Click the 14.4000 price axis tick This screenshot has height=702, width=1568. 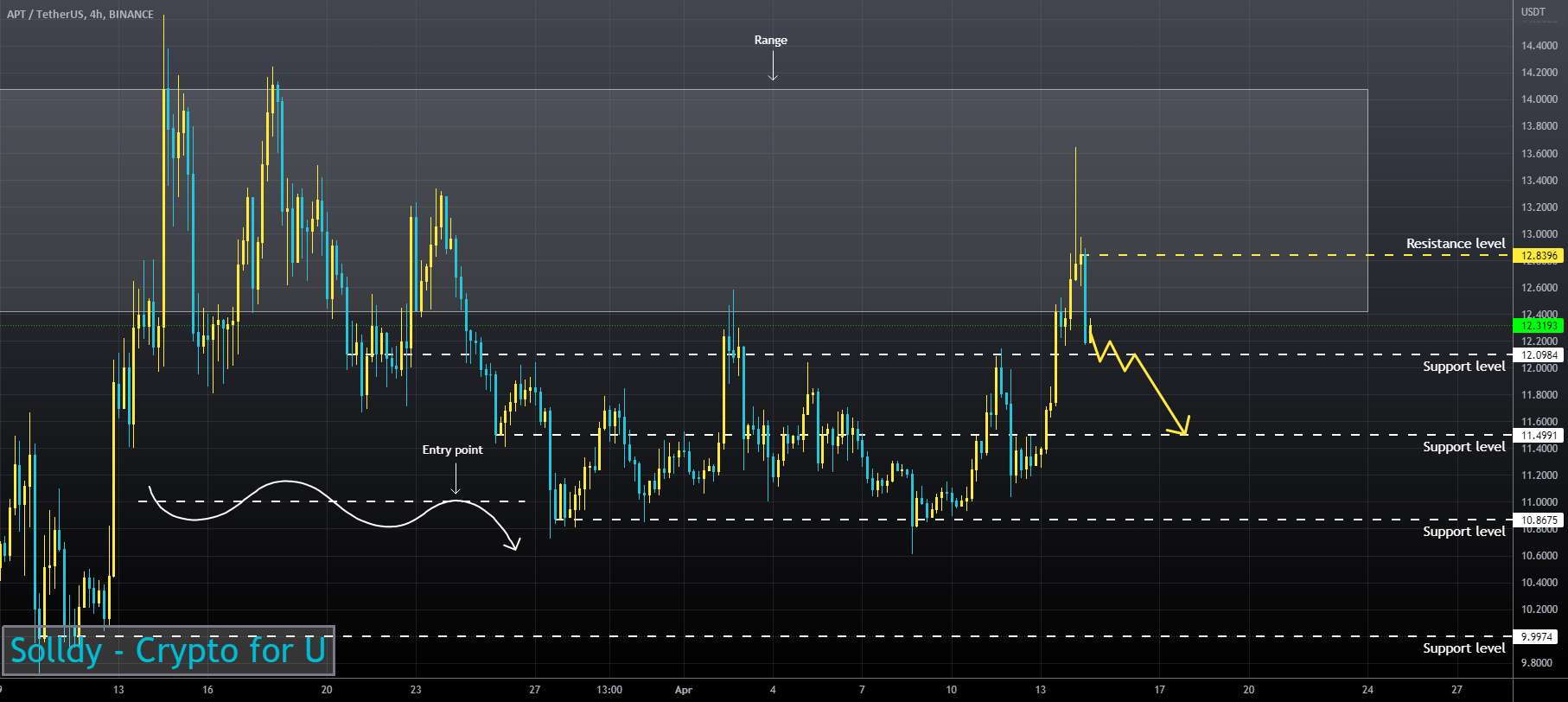coord(1539,46)
